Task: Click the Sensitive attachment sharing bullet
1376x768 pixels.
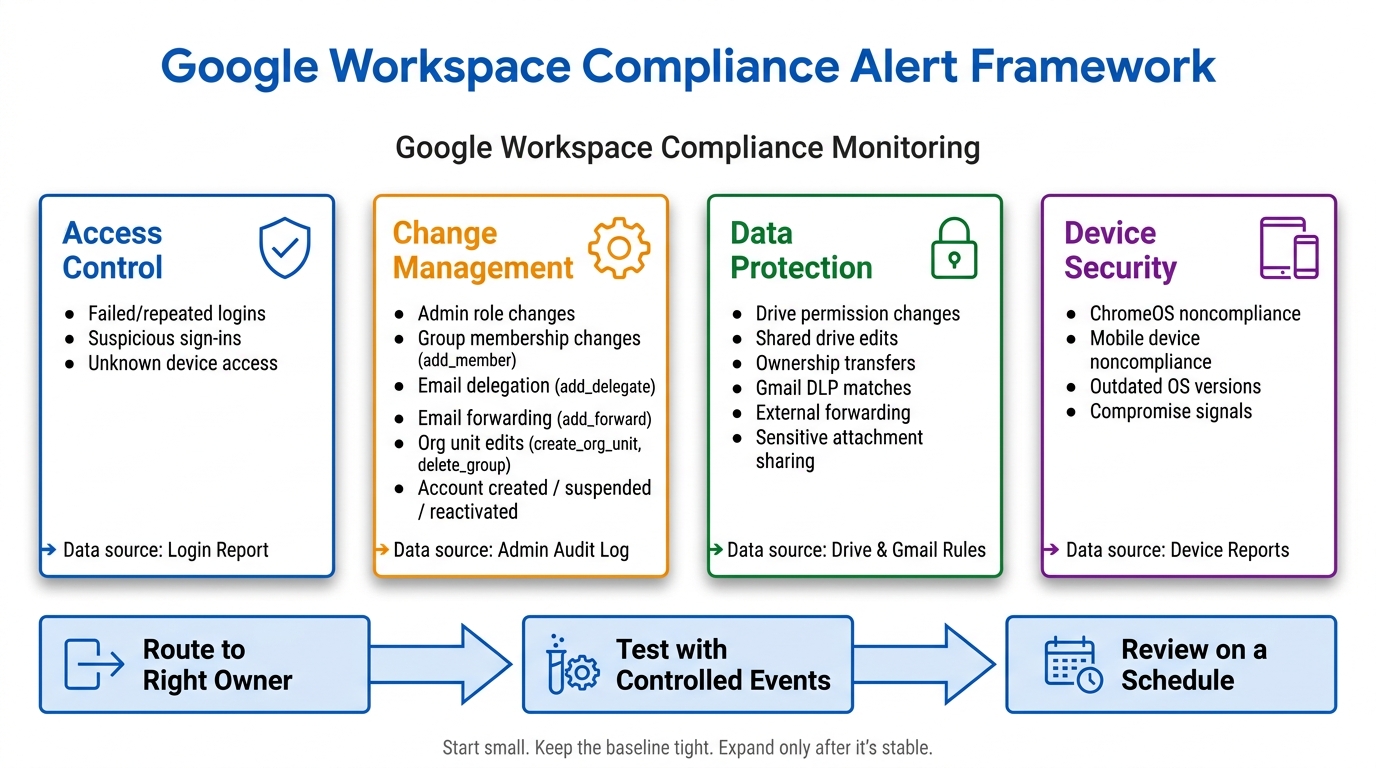Action: [x=828, y=449]
